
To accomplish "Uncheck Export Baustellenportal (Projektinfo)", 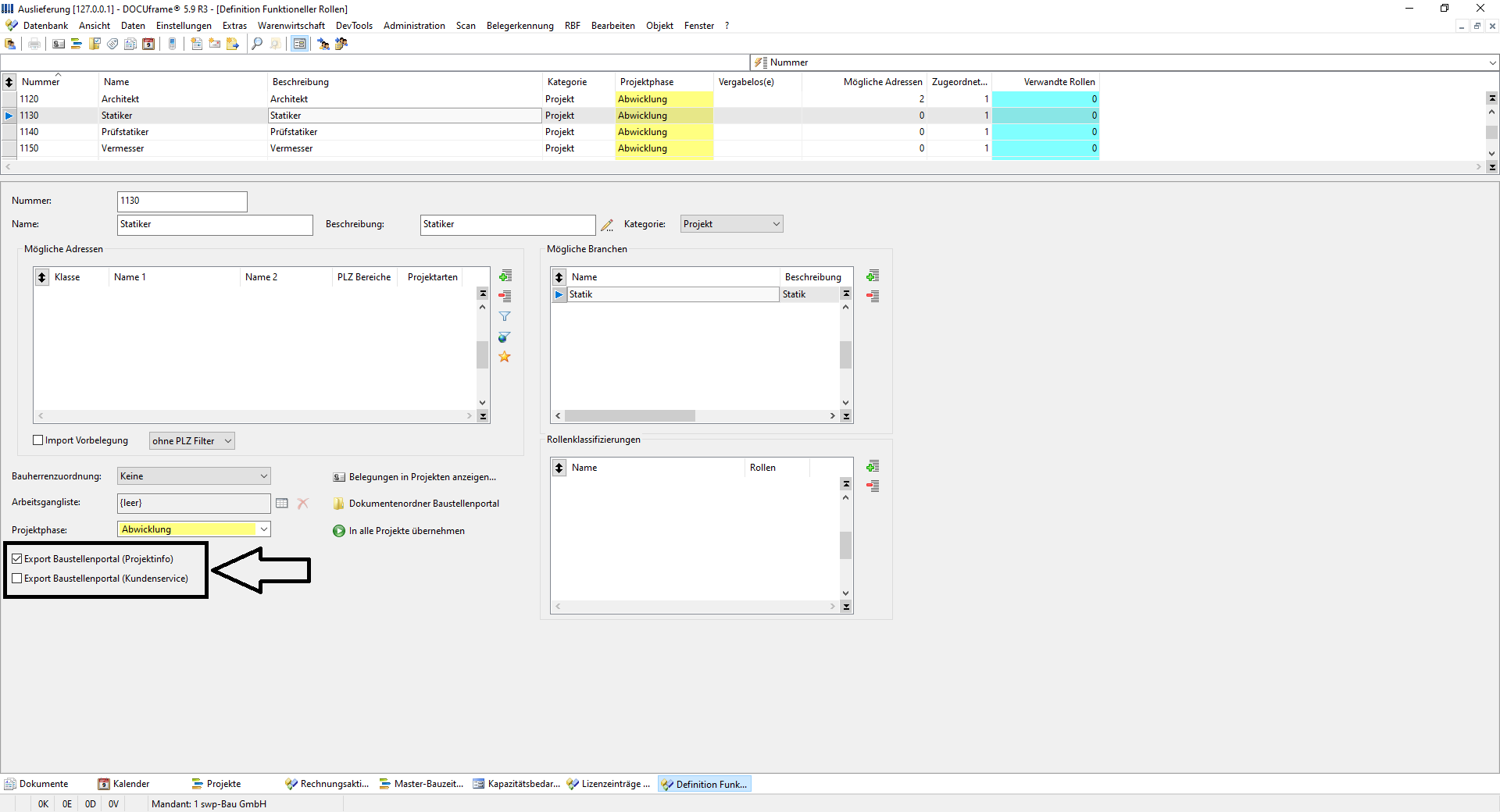I will pyautogui.click(x=17, y=559).
